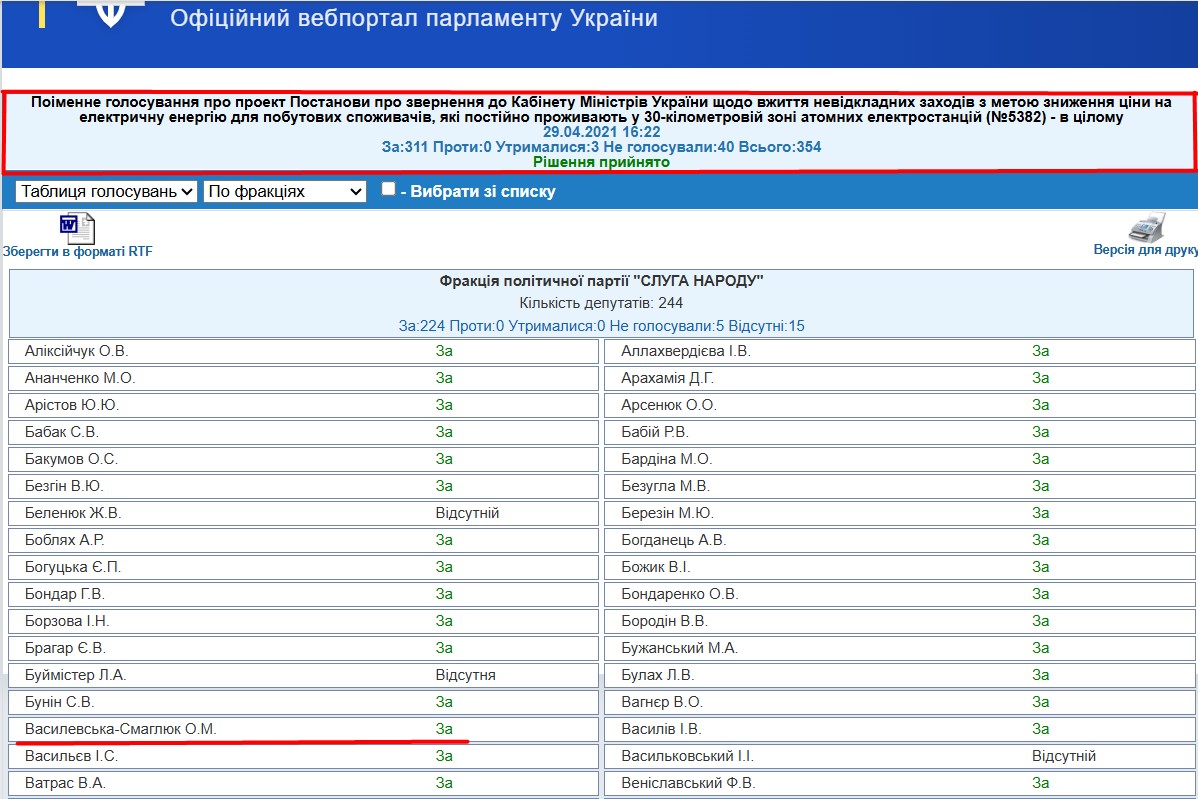The height and width of the screenshot is (799, 1198).
Task: Expand the 'По фракціях' dropdown
Action: [285, 191]
